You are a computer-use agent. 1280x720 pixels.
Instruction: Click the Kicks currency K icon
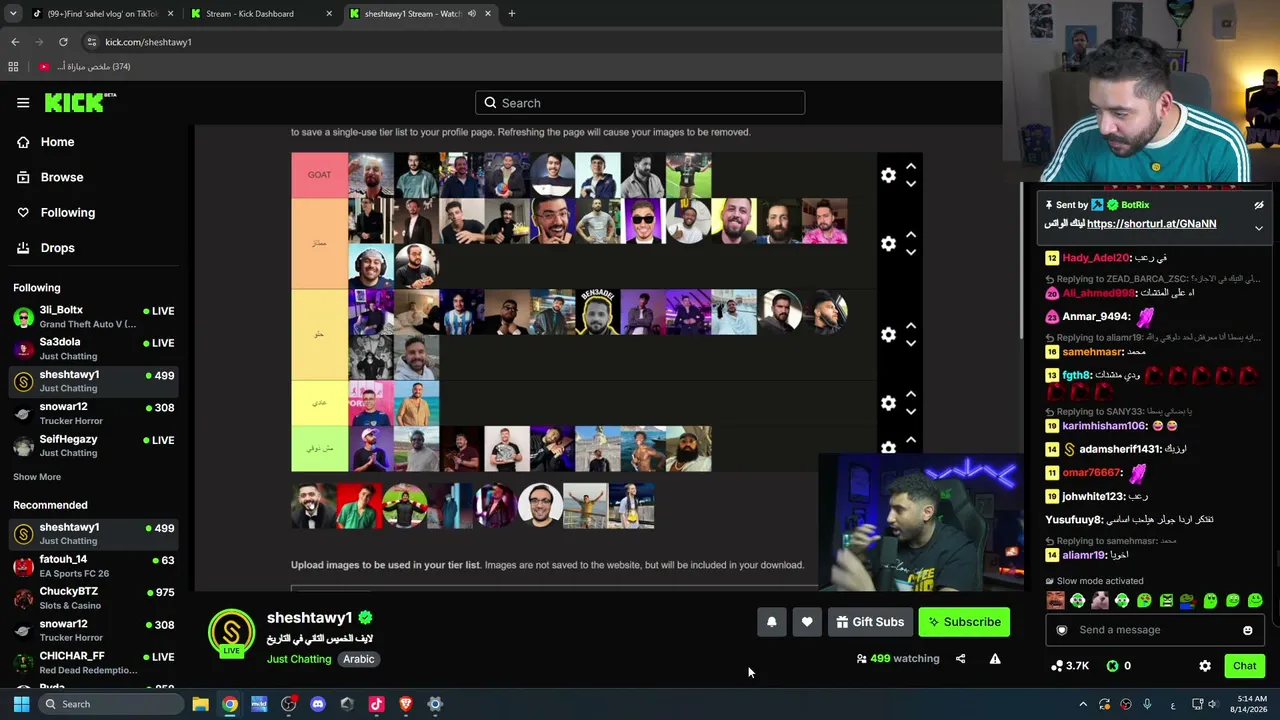point(1112,666)
